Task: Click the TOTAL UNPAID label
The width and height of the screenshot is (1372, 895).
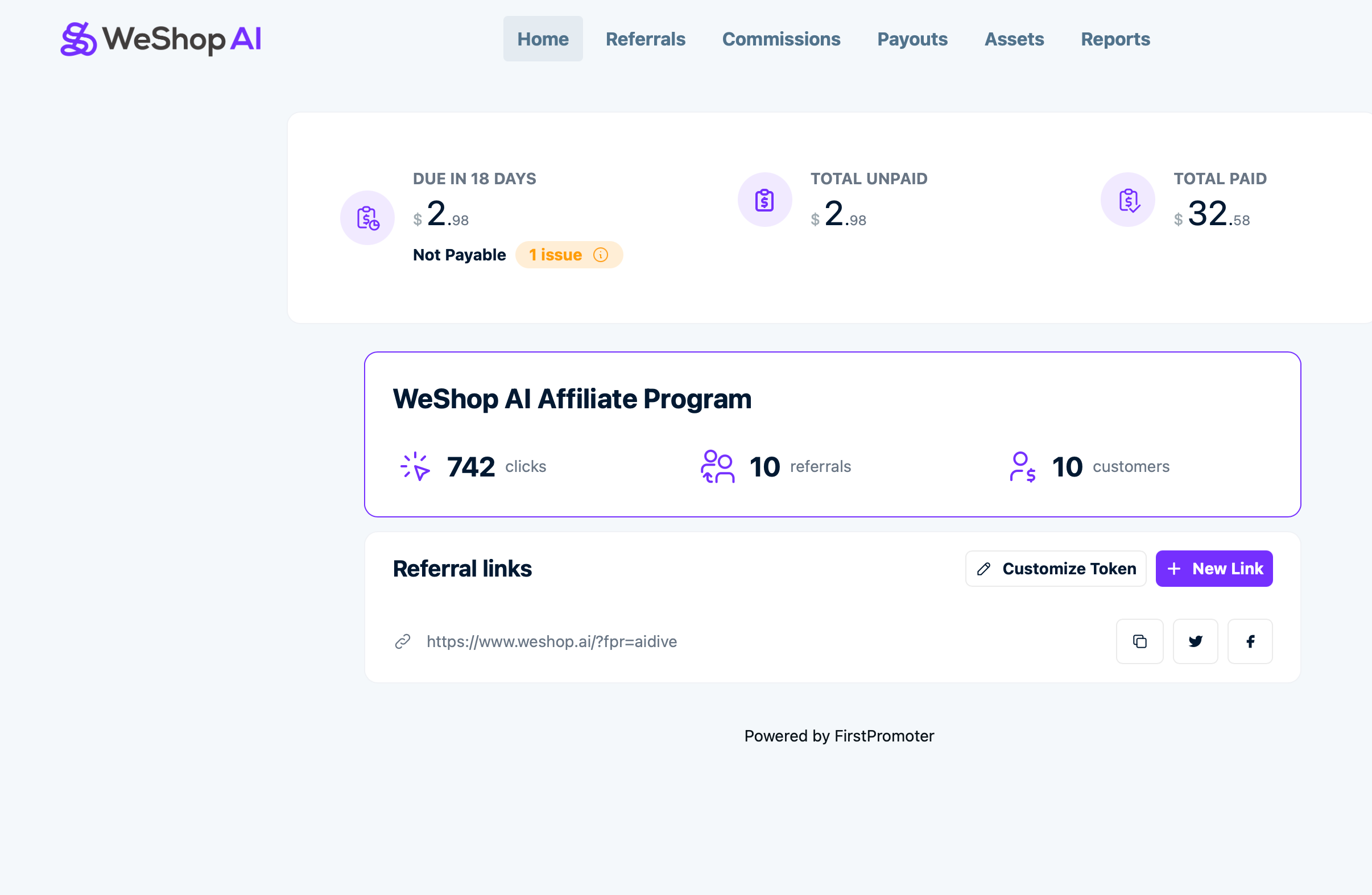Action: [x=869, y=179]
